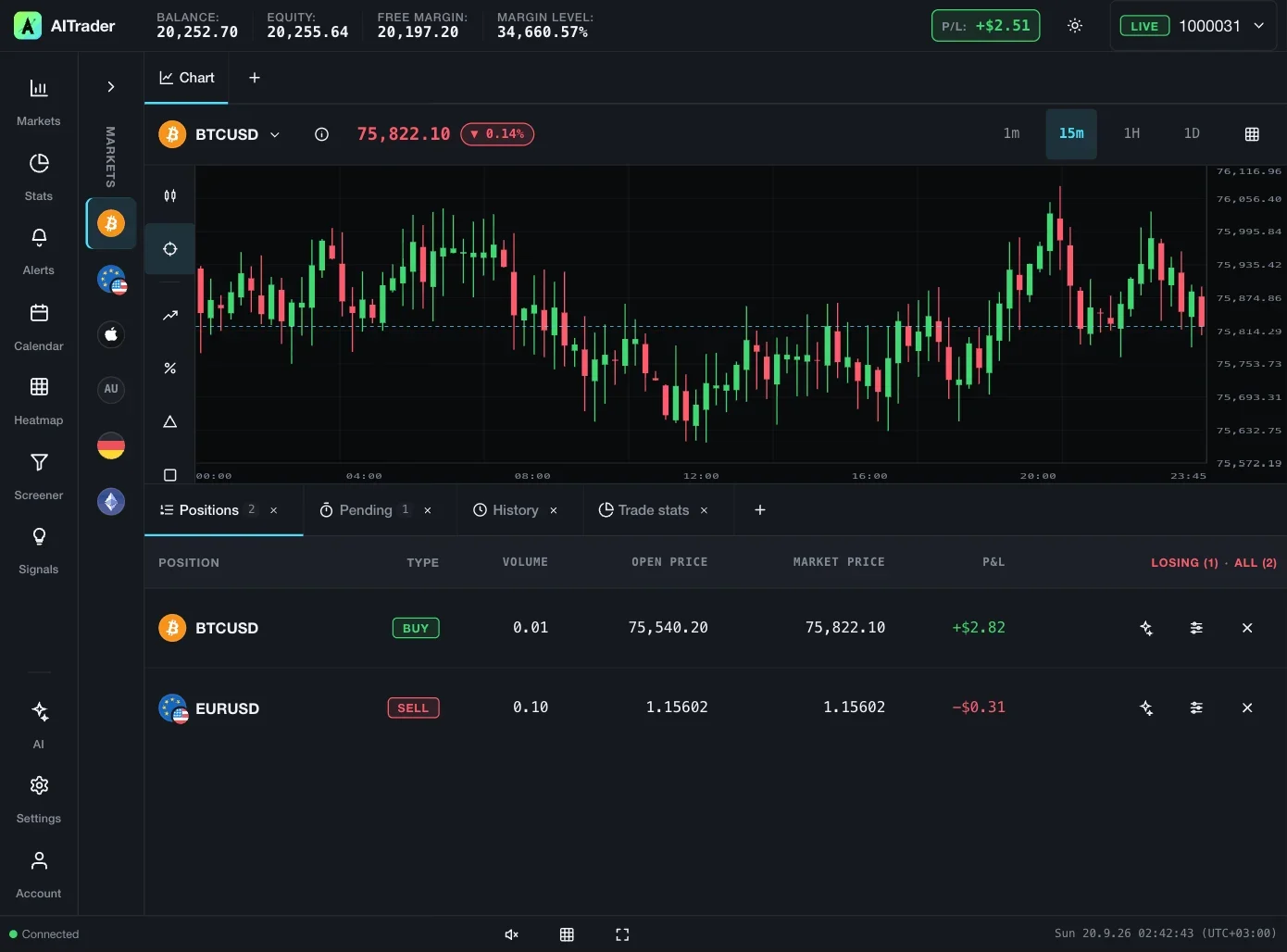Select the Chart tab
1287x952 pixels.
[x=187, y=78]
